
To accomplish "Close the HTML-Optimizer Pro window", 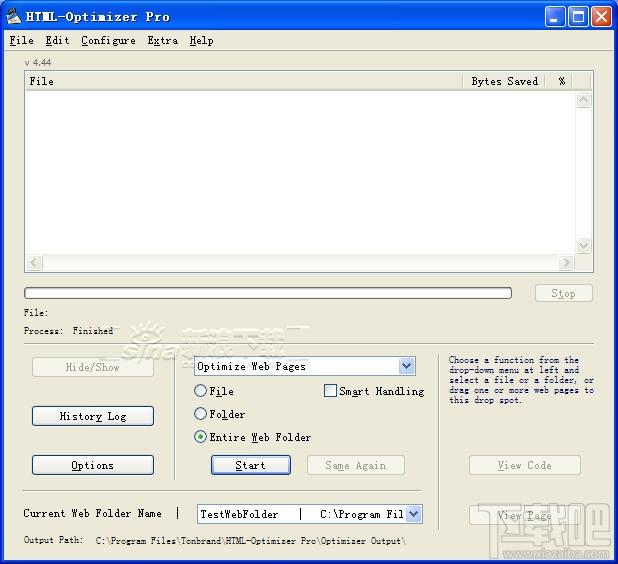I will pyautogui.click(x=601, y=17).
